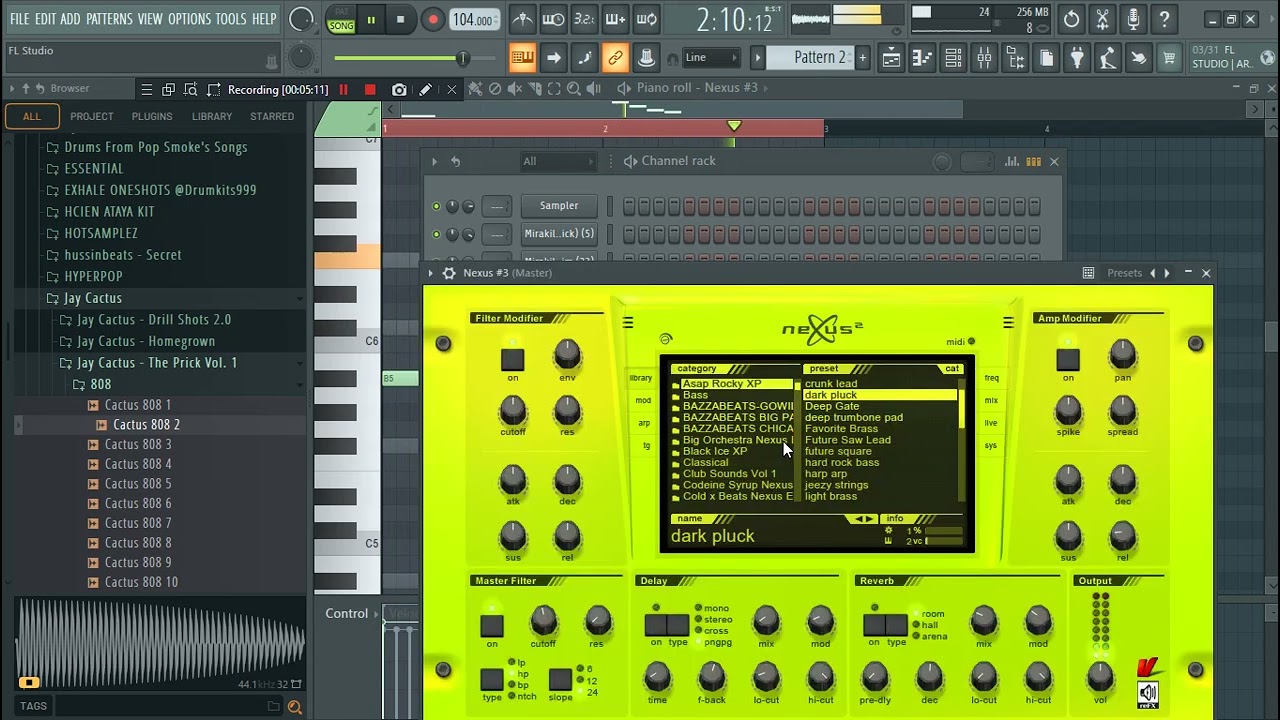Open the plugin picker icon
1280x720 pixels.
tap(1077, 58)
